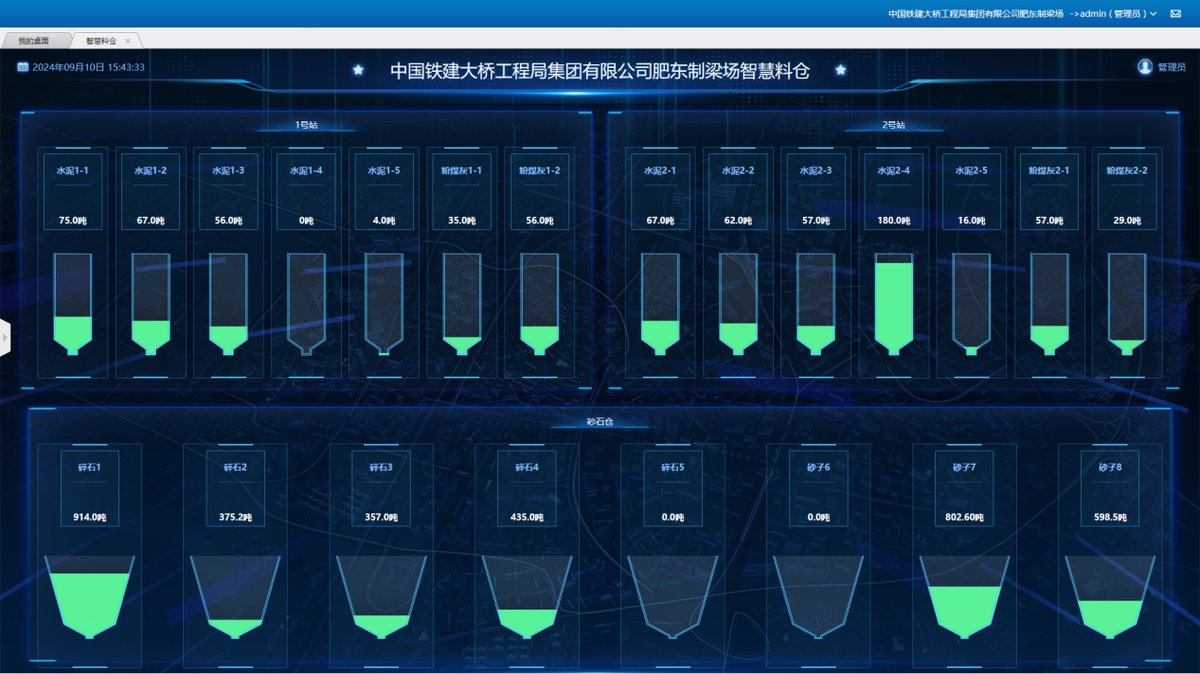Click the star icon left of title
1200x674 pixels.
pos(358,70)
